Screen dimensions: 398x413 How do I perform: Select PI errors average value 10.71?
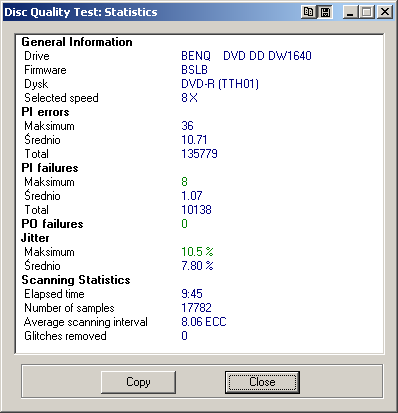pyautogui.click(x=194, y=140)
